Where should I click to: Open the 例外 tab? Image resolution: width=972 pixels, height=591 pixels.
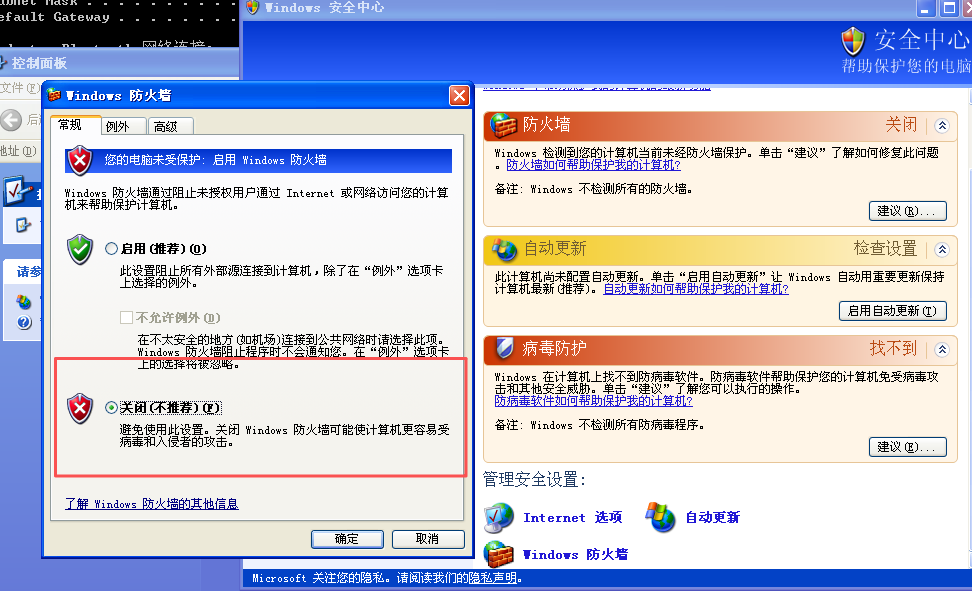point(123,127)
